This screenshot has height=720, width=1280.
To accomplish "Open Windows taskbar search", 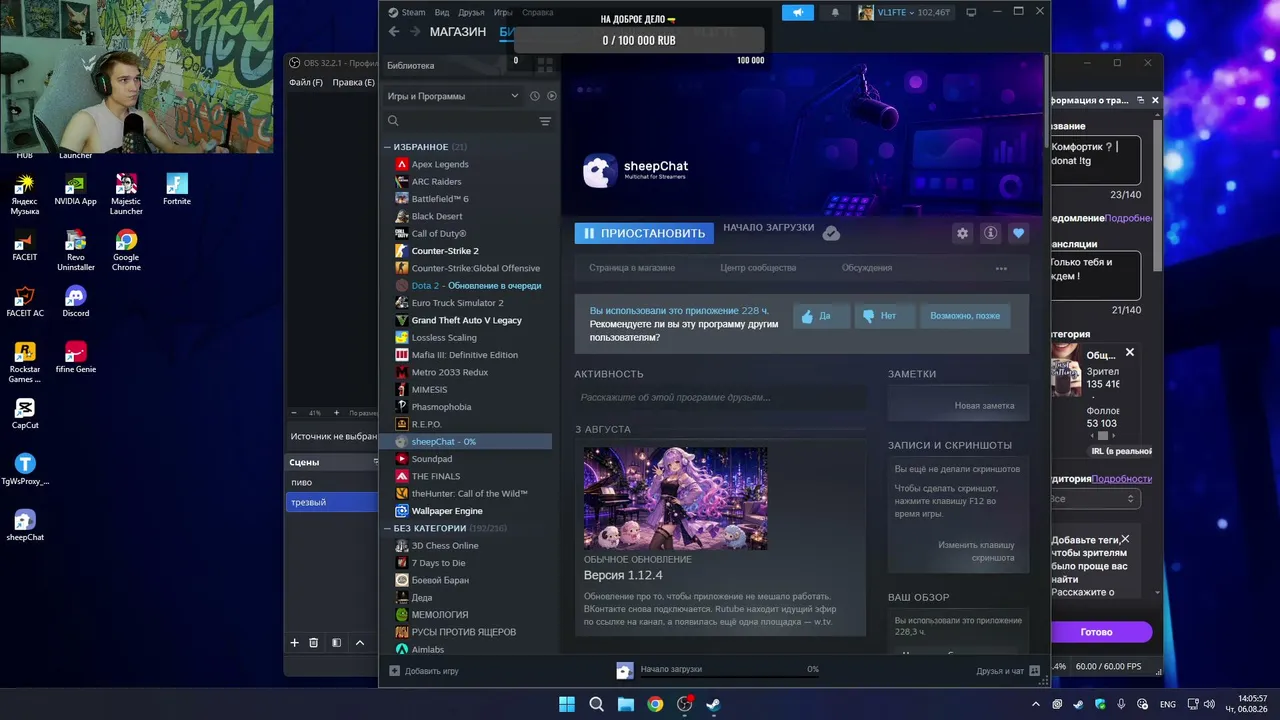I will pyautogui.click(x=597, y=704).
